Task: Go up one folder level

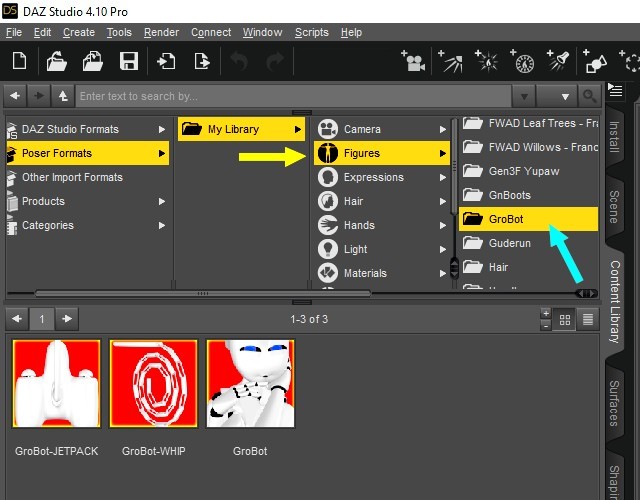Action: point(63,96)
